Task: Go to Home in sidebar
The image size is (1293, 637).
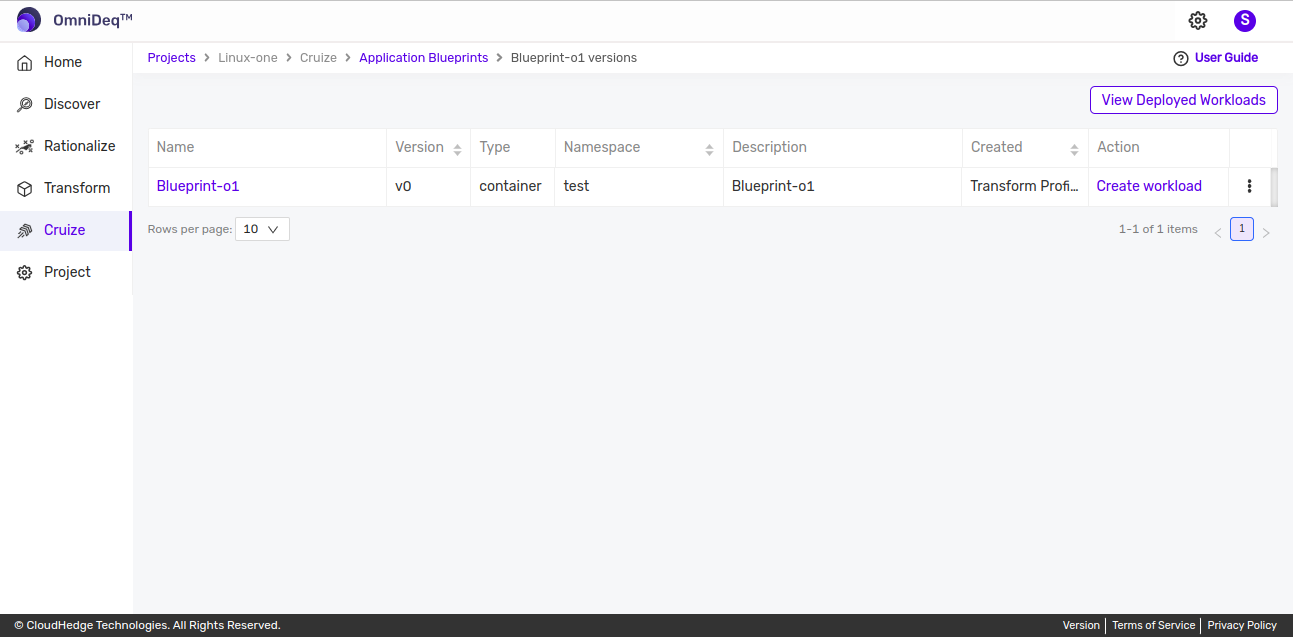Action: [66, 62]
